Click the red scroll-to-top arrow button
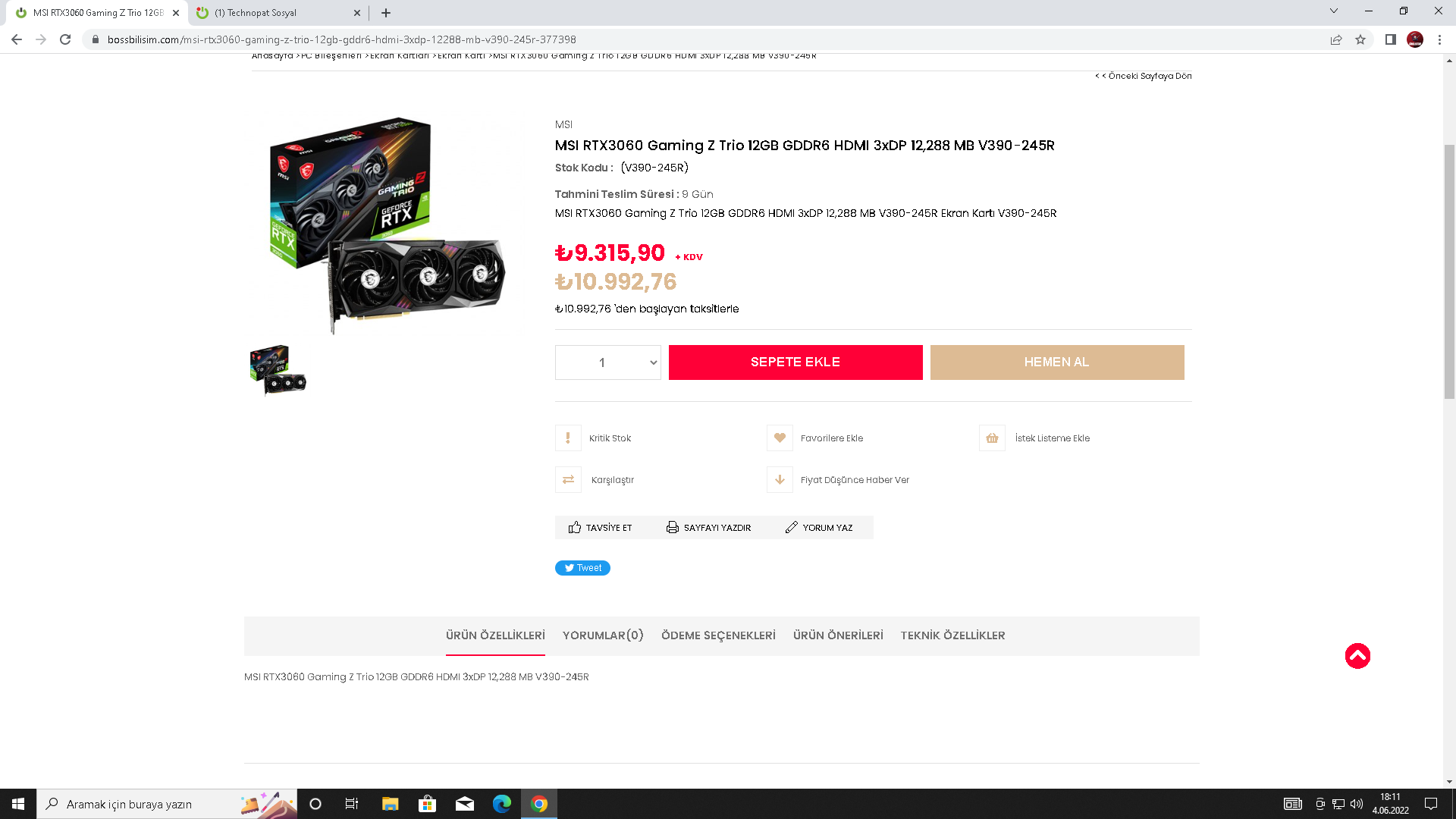The image size is (1456, 819). click(1357, 656)
